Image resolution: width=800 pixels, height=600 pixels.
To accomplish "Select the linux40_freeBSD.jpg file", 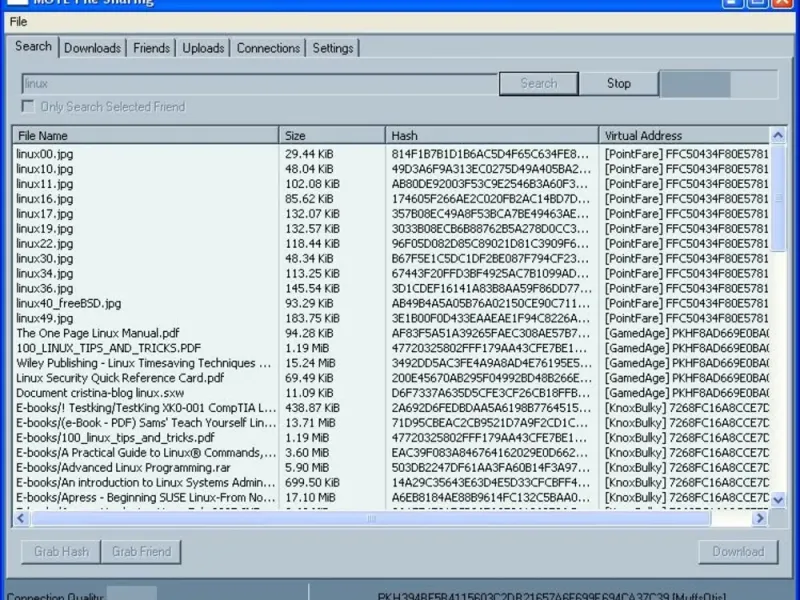I will point(391,304).
